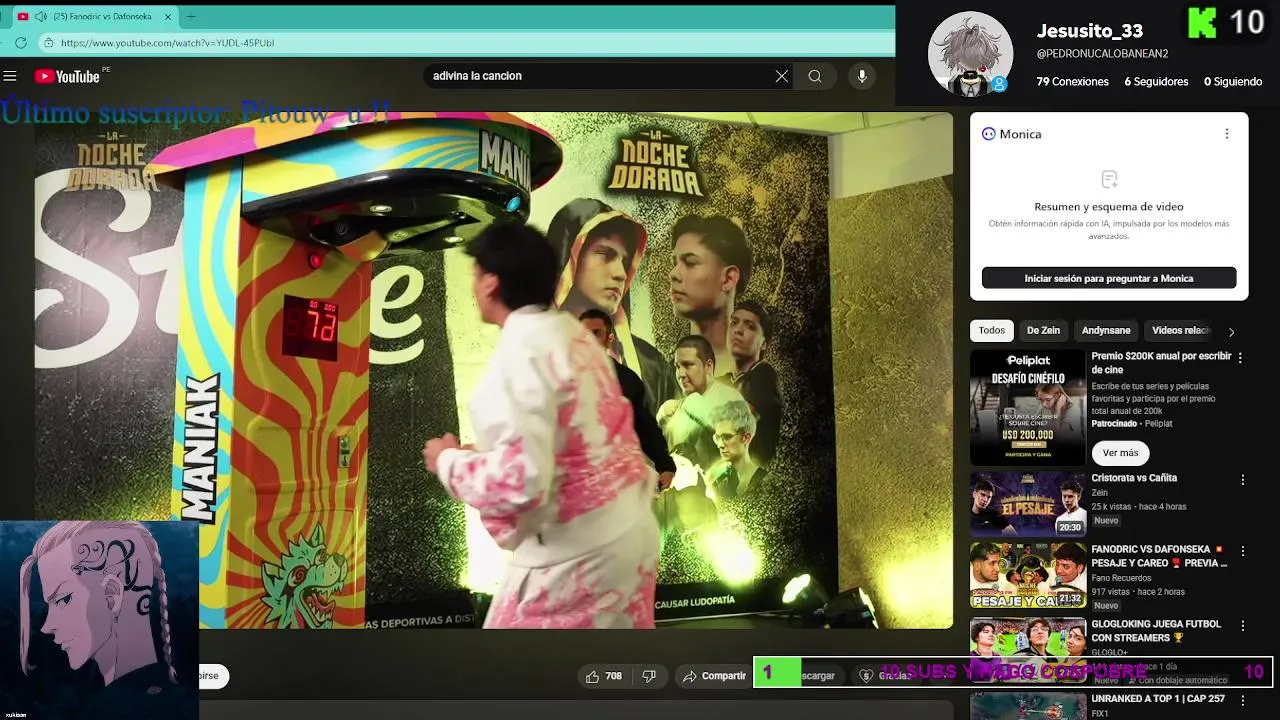Click the Zein channel name
This screenshot has width=1280, height=720.
[x=1100, y=493]
